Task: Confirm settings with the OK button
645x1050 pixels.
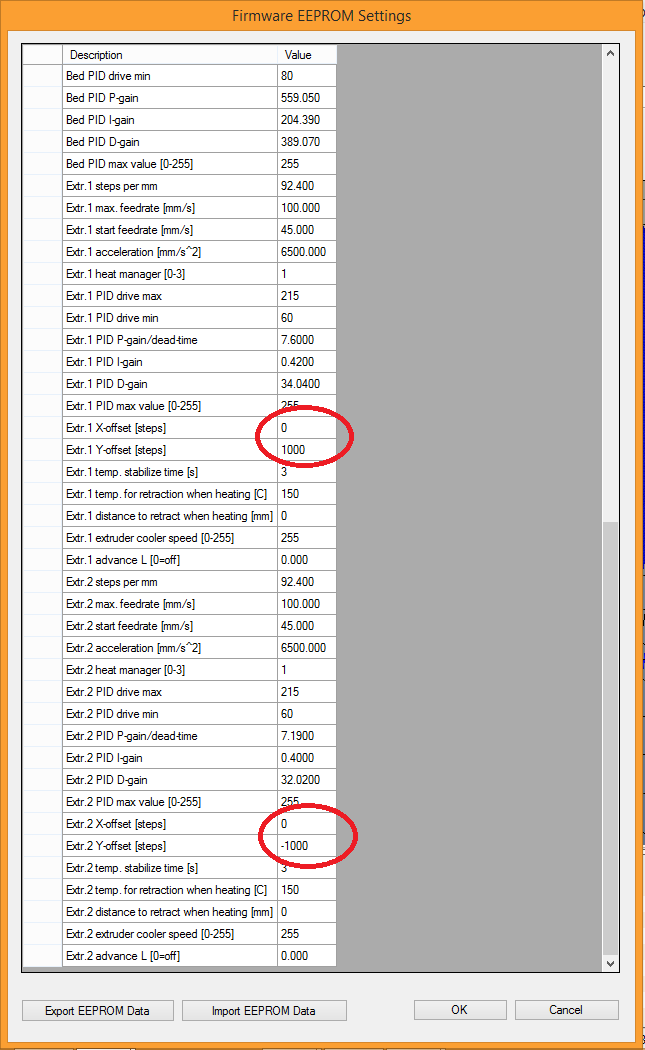Action: tap(459, 1009)
